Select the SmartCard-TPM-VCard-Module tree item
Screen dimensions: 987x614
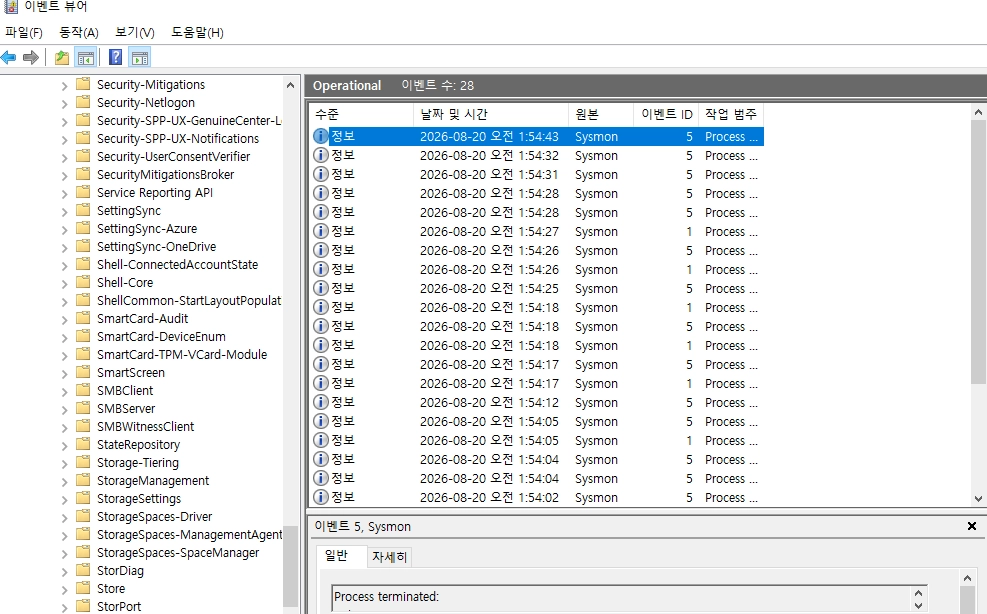click(x=182, y=355)
